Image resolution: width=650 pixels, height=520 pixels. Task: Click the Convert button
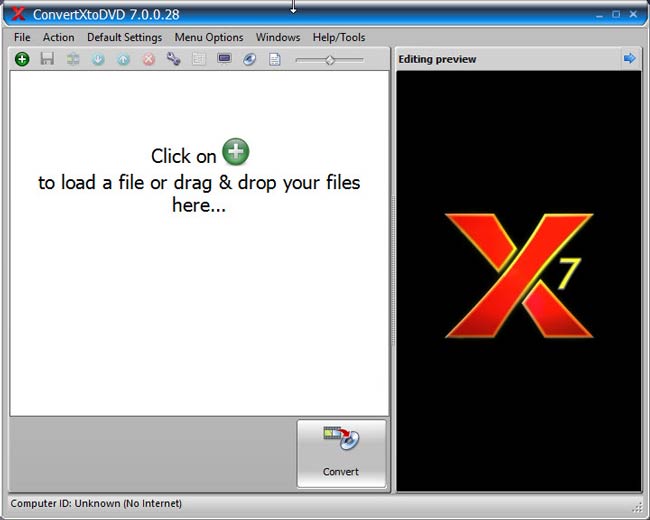(341, 453)
